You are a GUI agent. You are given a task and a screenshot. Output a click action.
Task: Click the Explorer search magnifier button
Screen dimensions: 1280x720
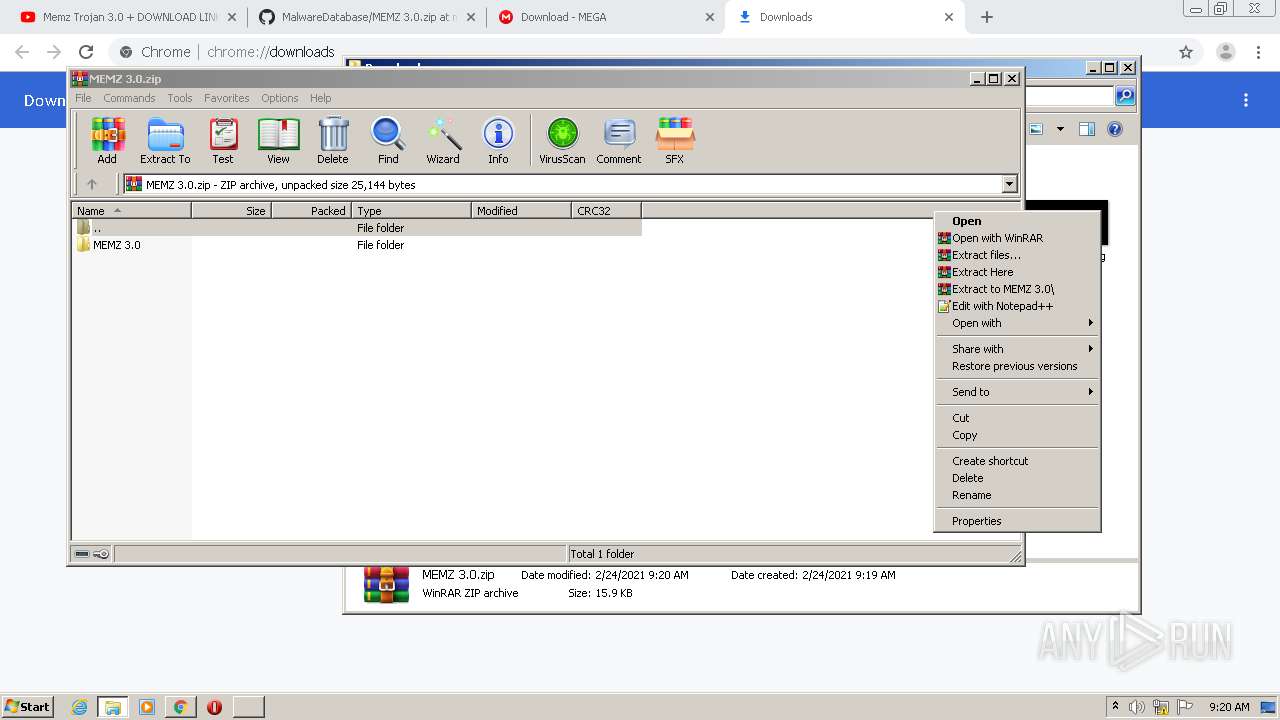1125,96
